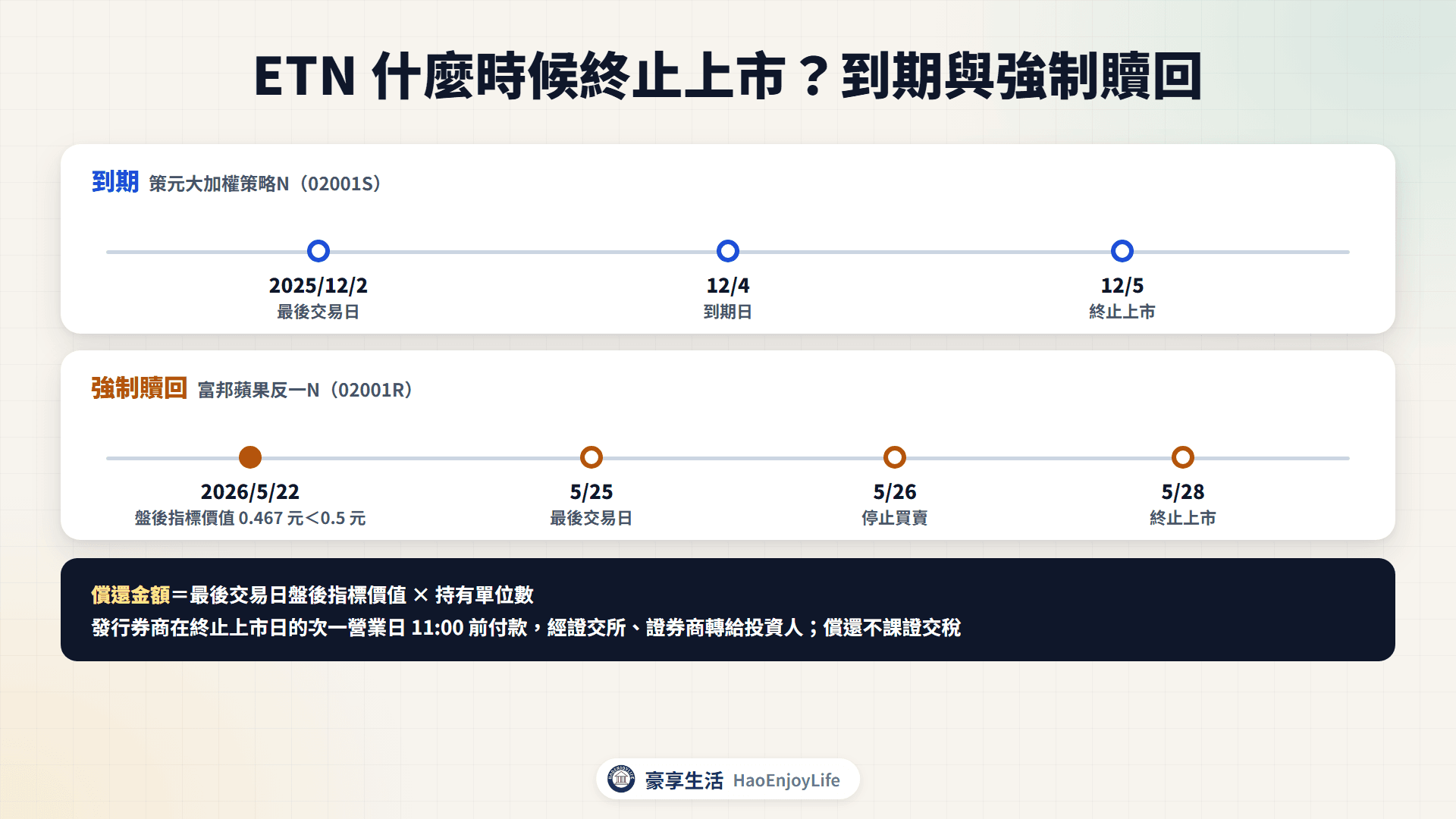Image resolution: width=1456 pixels, height=819 pixels.
Task: Click the '5/25' date text
Action: 591,491
